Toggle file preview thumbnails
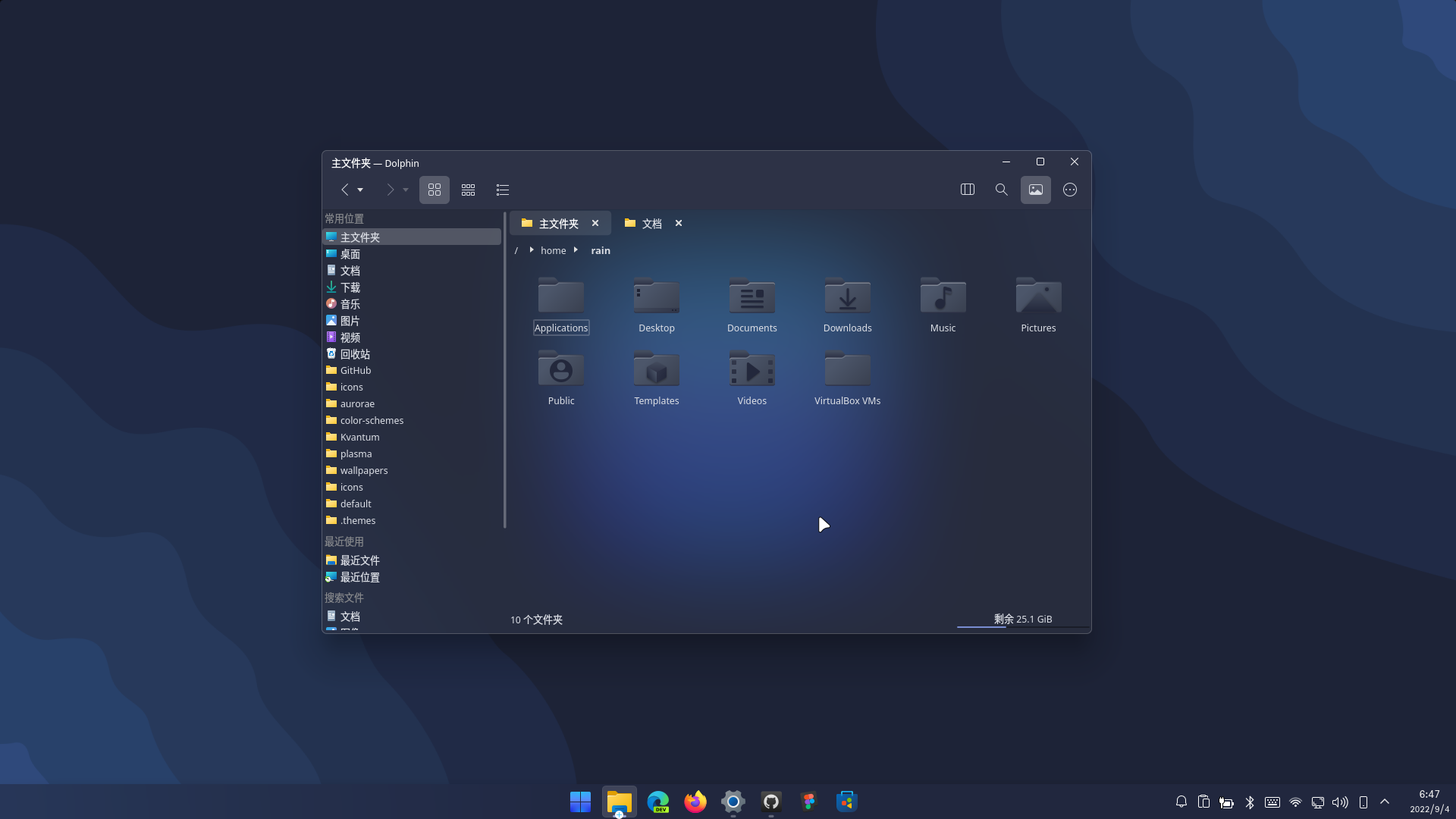Screen dimensions: 1456x819 pos(1035,190)
